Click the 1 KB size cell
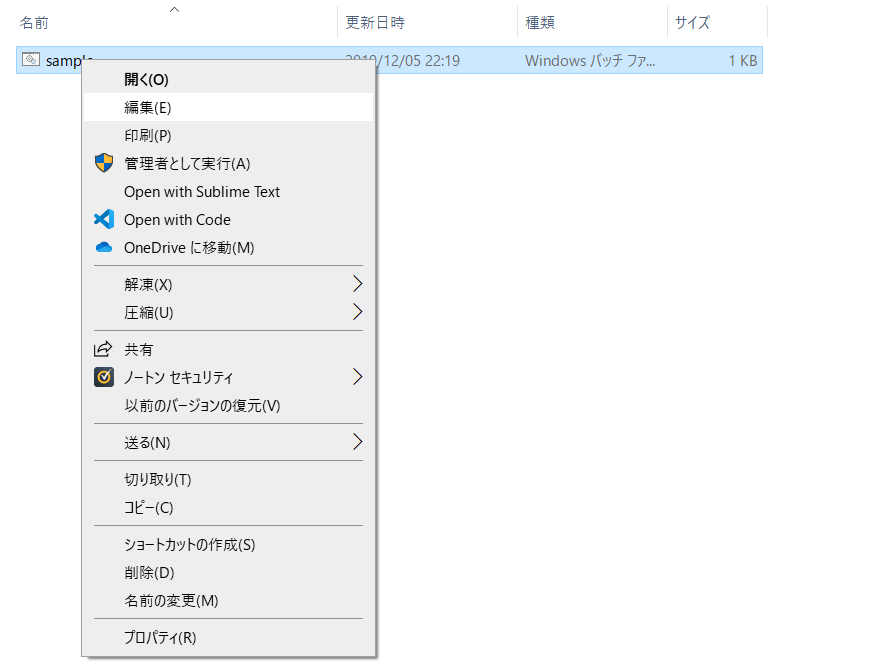Screen dimensions: 874x672 [742, 60]
